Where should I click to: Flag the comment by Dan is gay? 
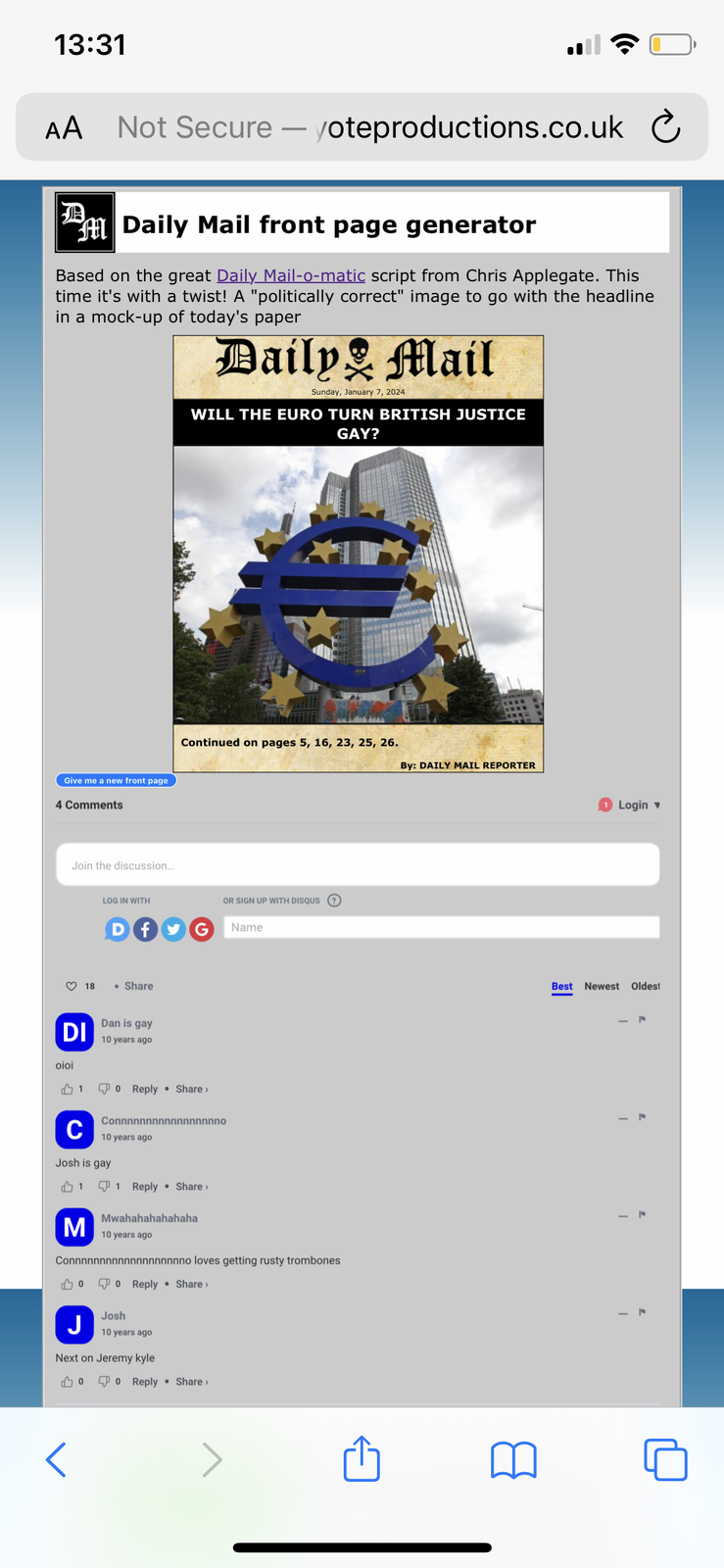643,1020
